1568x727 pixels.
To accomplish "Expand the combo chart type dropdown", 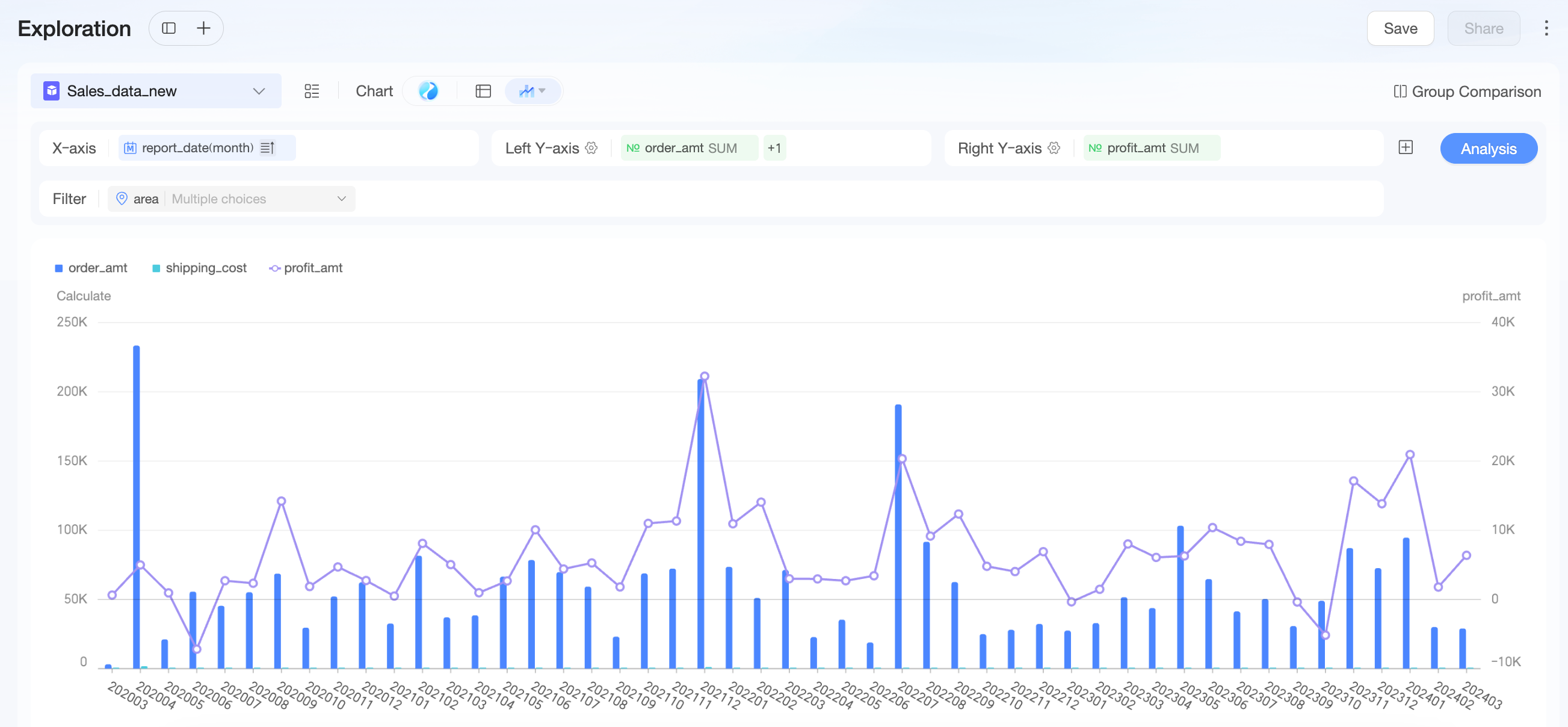I will [x=532, y=91].
